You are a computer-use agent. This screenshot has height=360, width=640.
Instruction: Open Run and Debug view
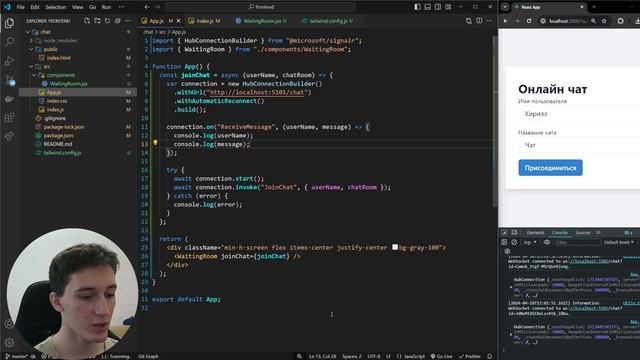(x=9, y=61)
